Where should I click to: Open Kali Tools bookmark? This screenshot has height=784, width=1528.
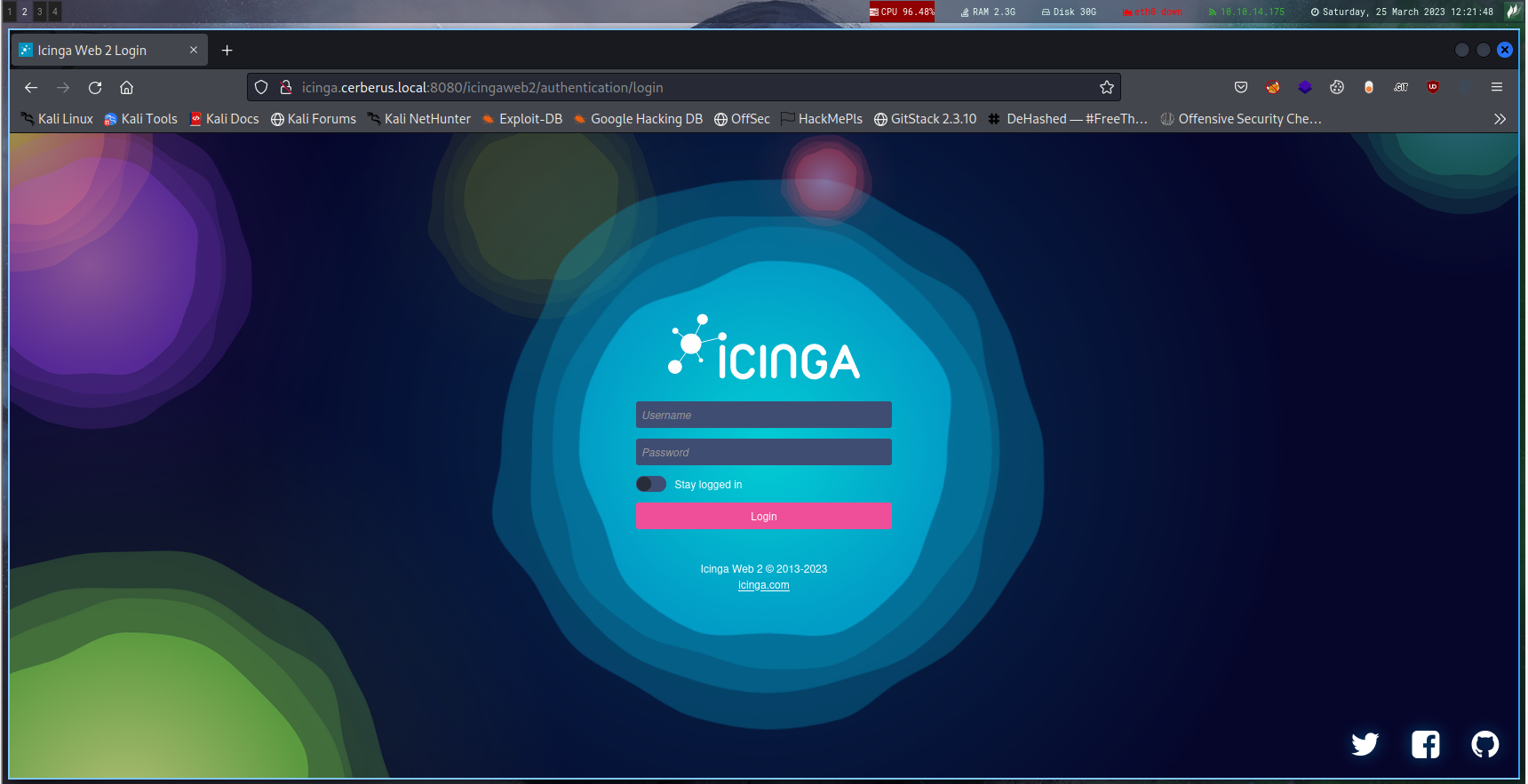[x=140, y=119]
